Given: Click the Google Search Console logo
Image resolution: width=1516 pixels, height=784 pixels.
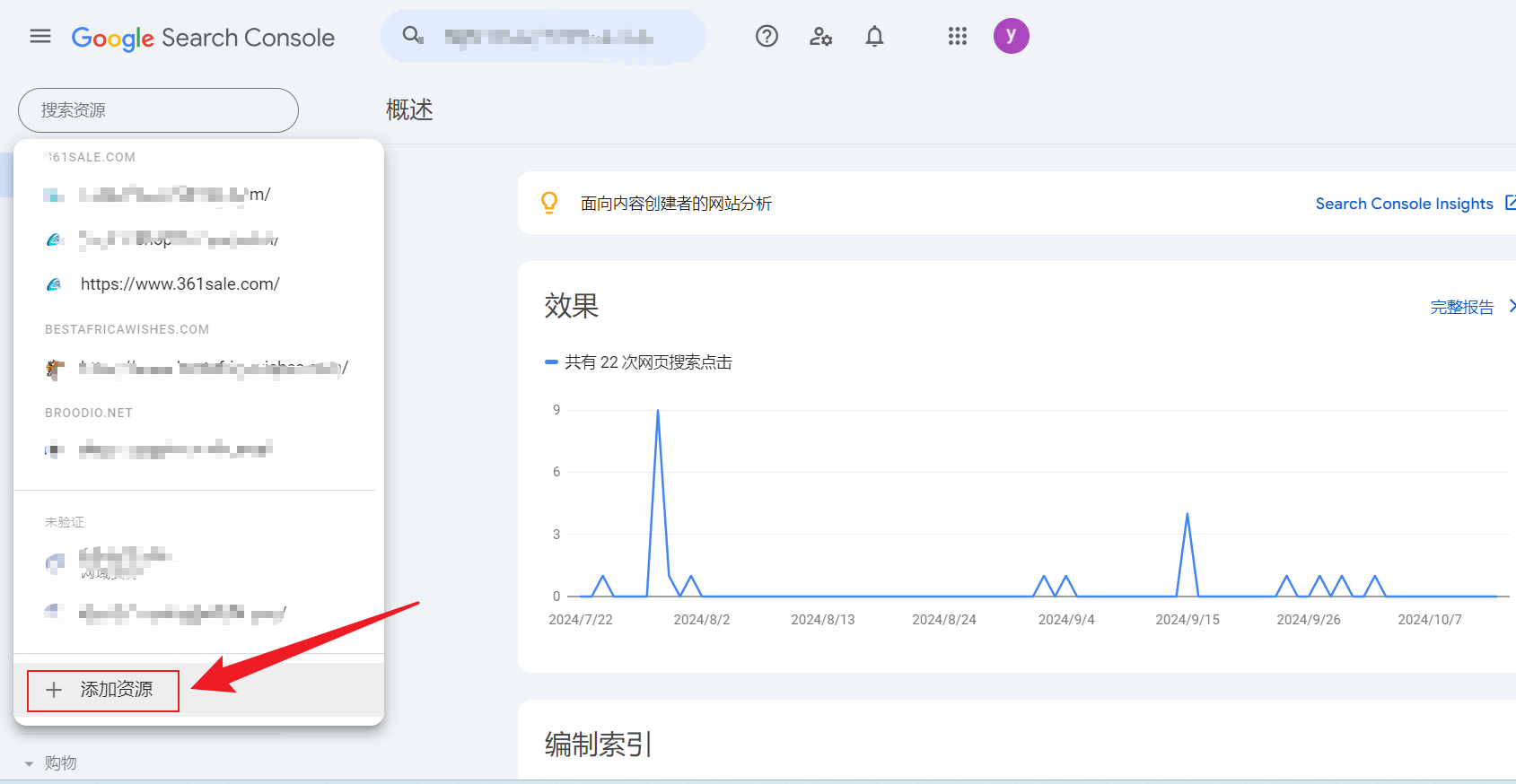Looking at the screenshot, I should pyautogui.click(x=203, y=38).
